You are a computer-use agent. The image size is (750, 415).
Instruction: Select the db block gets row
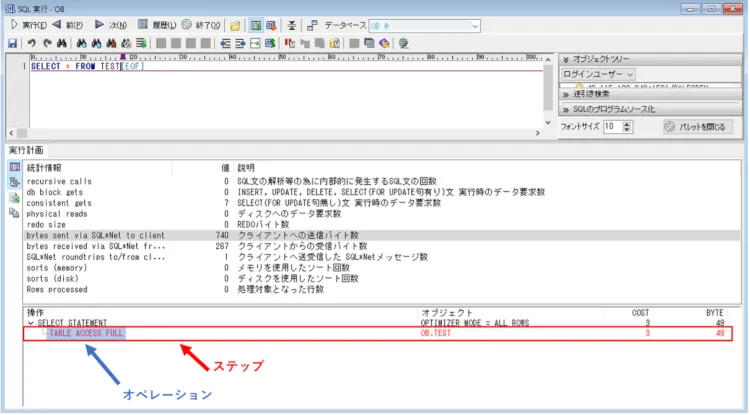pyautogui.click(x=382, y=192)
